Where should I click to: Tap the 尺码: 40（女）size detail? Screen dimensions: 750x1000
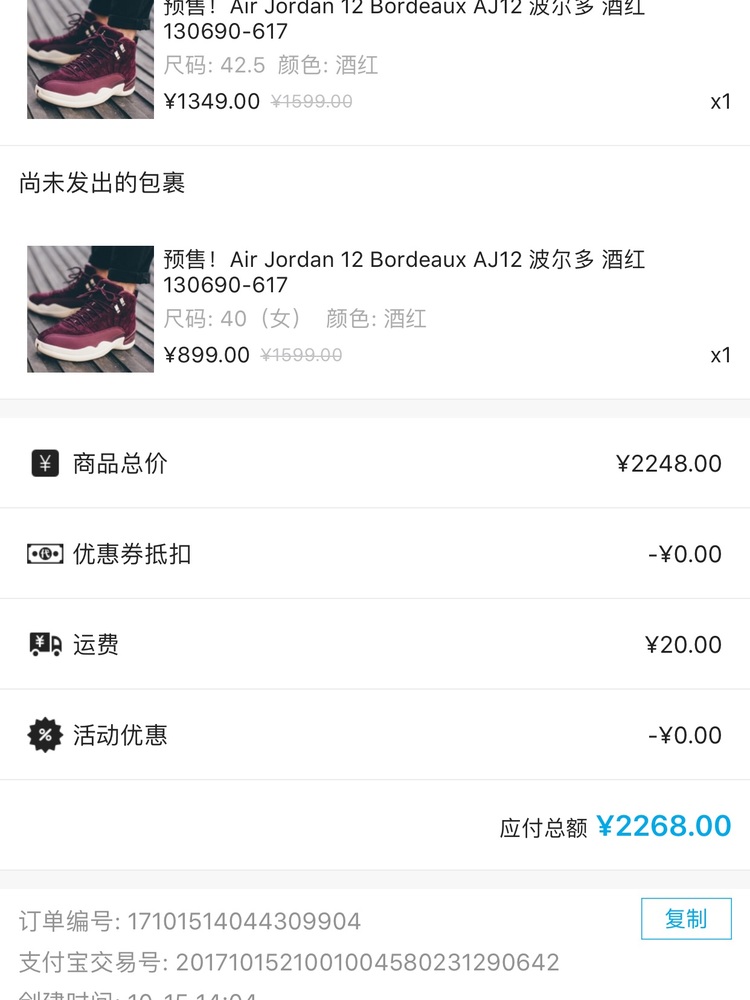pyautogui.click(x=232, y=318)
